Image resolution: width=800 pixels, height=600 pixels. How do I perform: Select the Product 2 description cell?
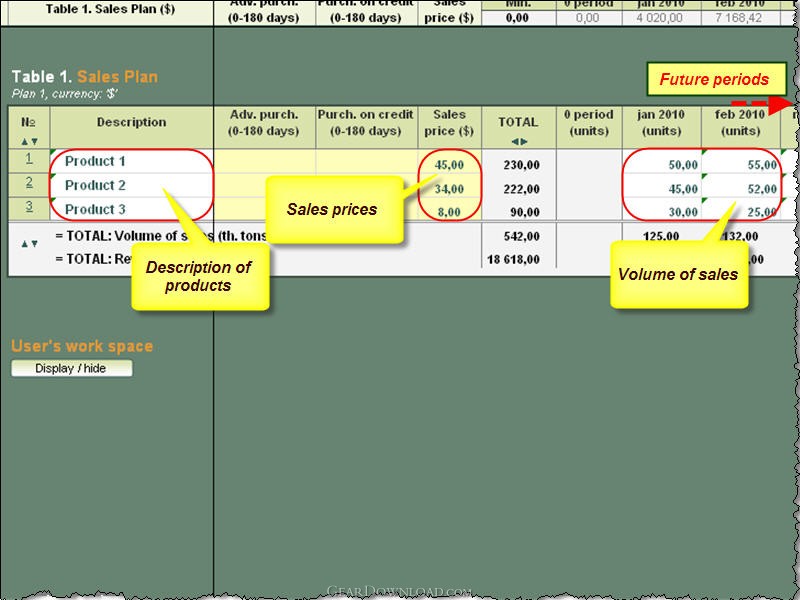pos(132,185)
